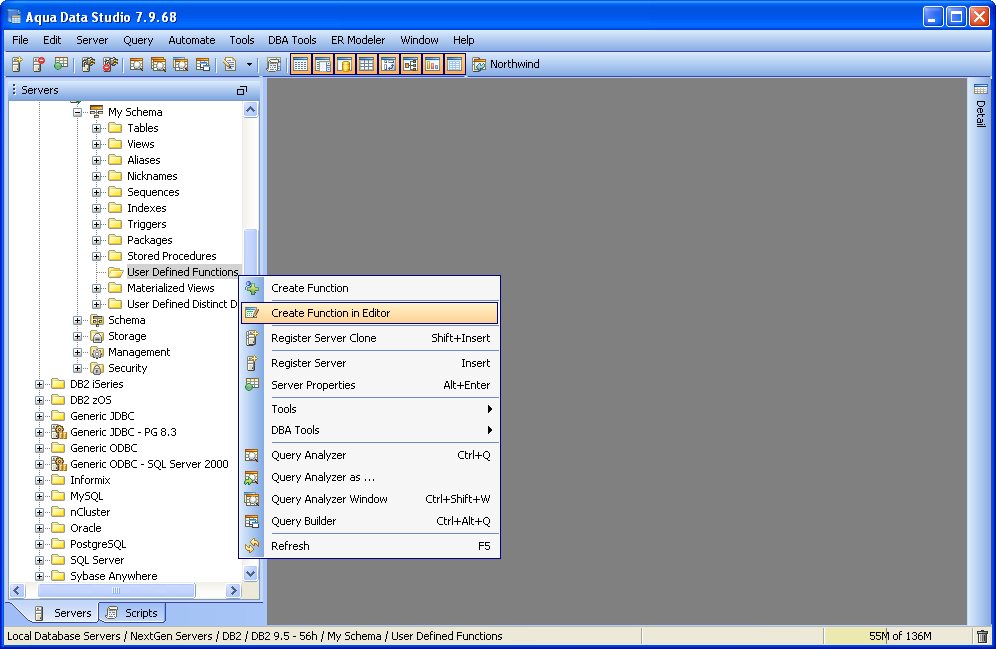Open the dropdown arrow beside script icon
This screenshot has height=649, width=996.
coord(249,64)
